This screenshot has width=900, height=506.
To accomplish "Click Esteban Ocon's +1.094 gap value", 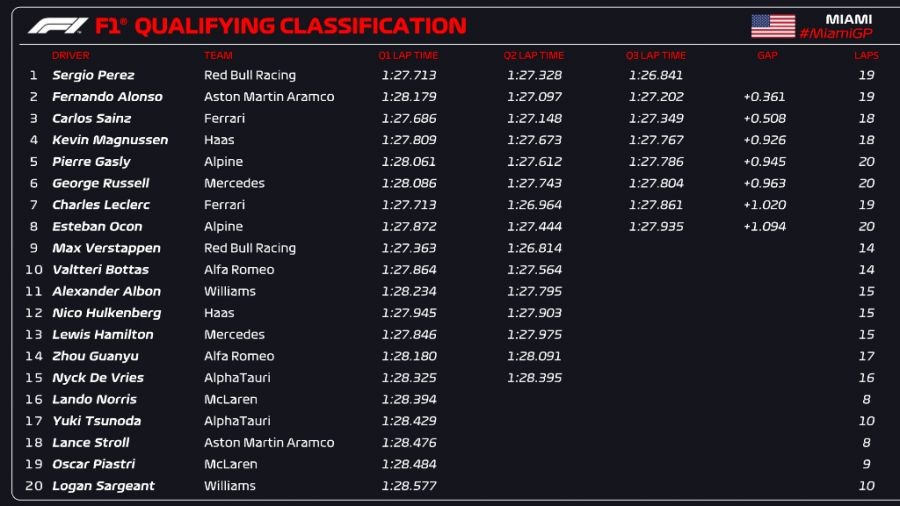I will [764, 227].
